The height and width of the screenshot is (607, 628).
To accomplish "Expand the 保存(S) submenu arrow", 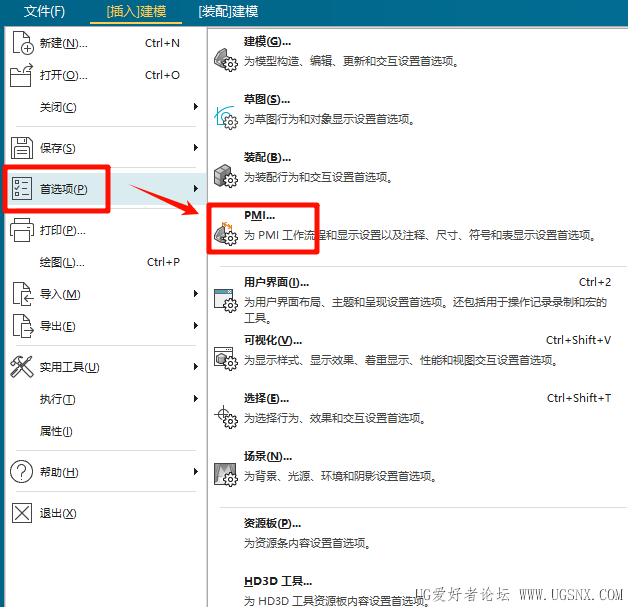I will (x=195, y=148).
